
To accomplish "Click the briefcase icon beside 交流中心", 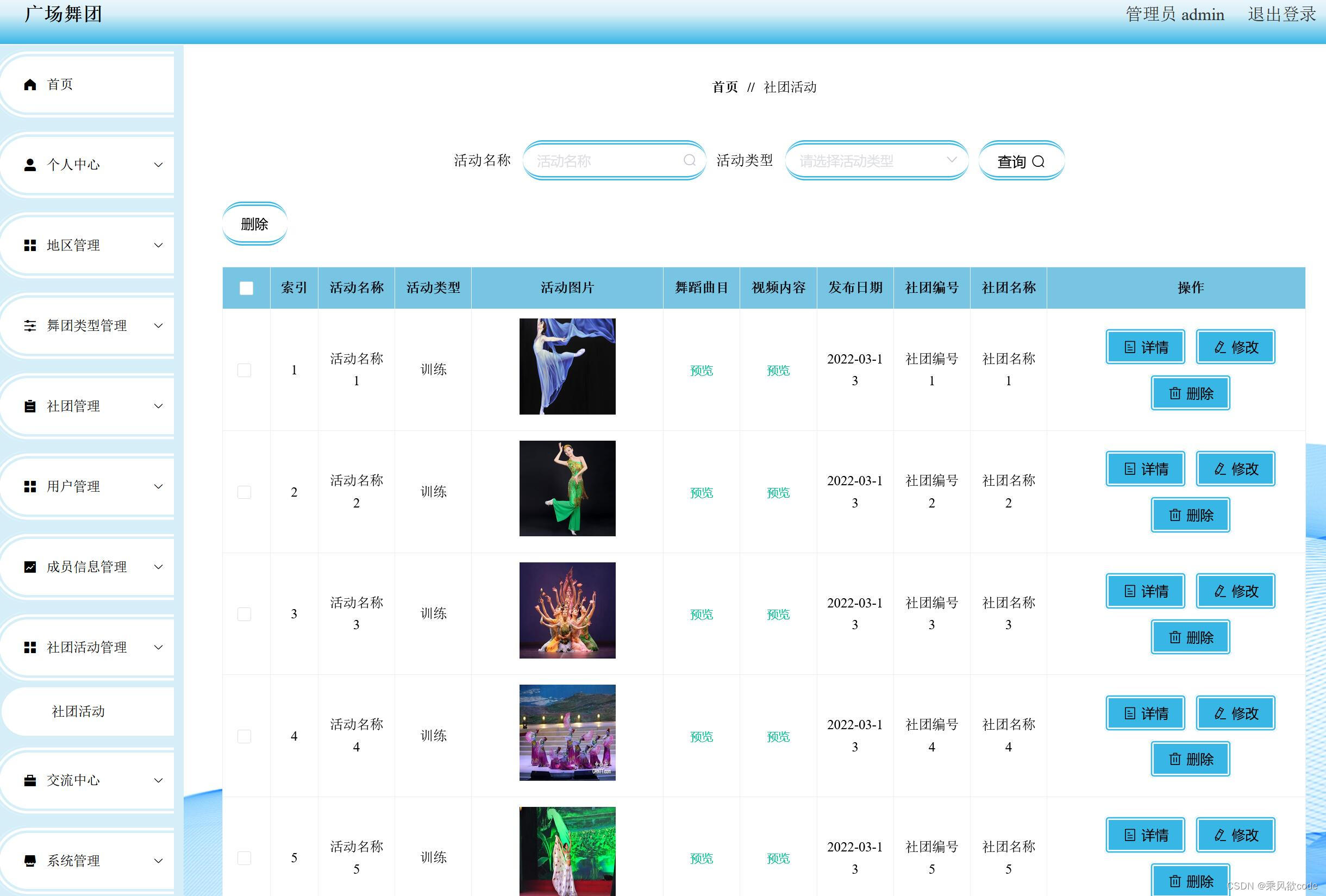I will (x=31, y=781).
